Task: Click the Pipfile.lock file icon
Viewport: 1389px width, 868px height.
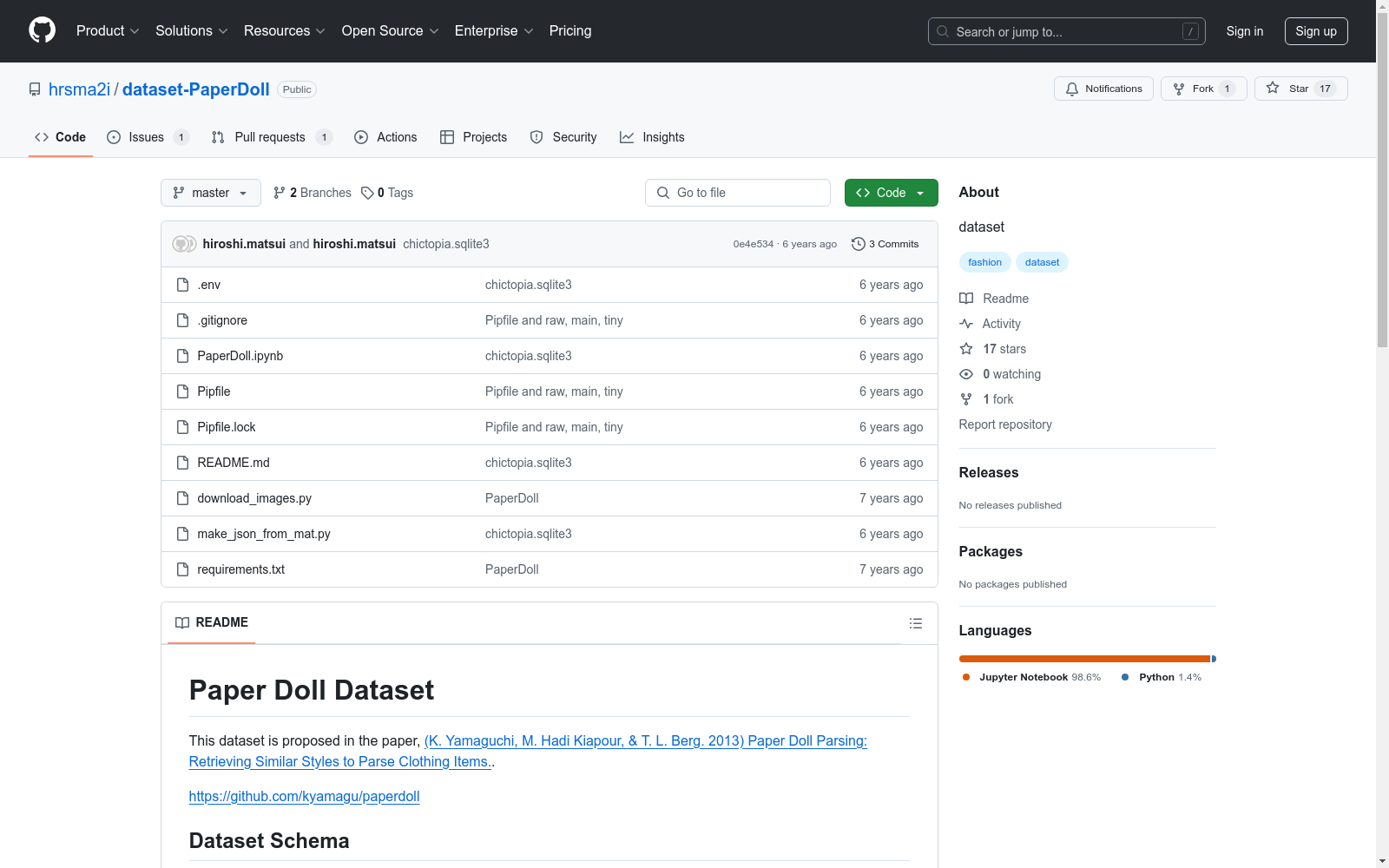Action: coord(182,427)
